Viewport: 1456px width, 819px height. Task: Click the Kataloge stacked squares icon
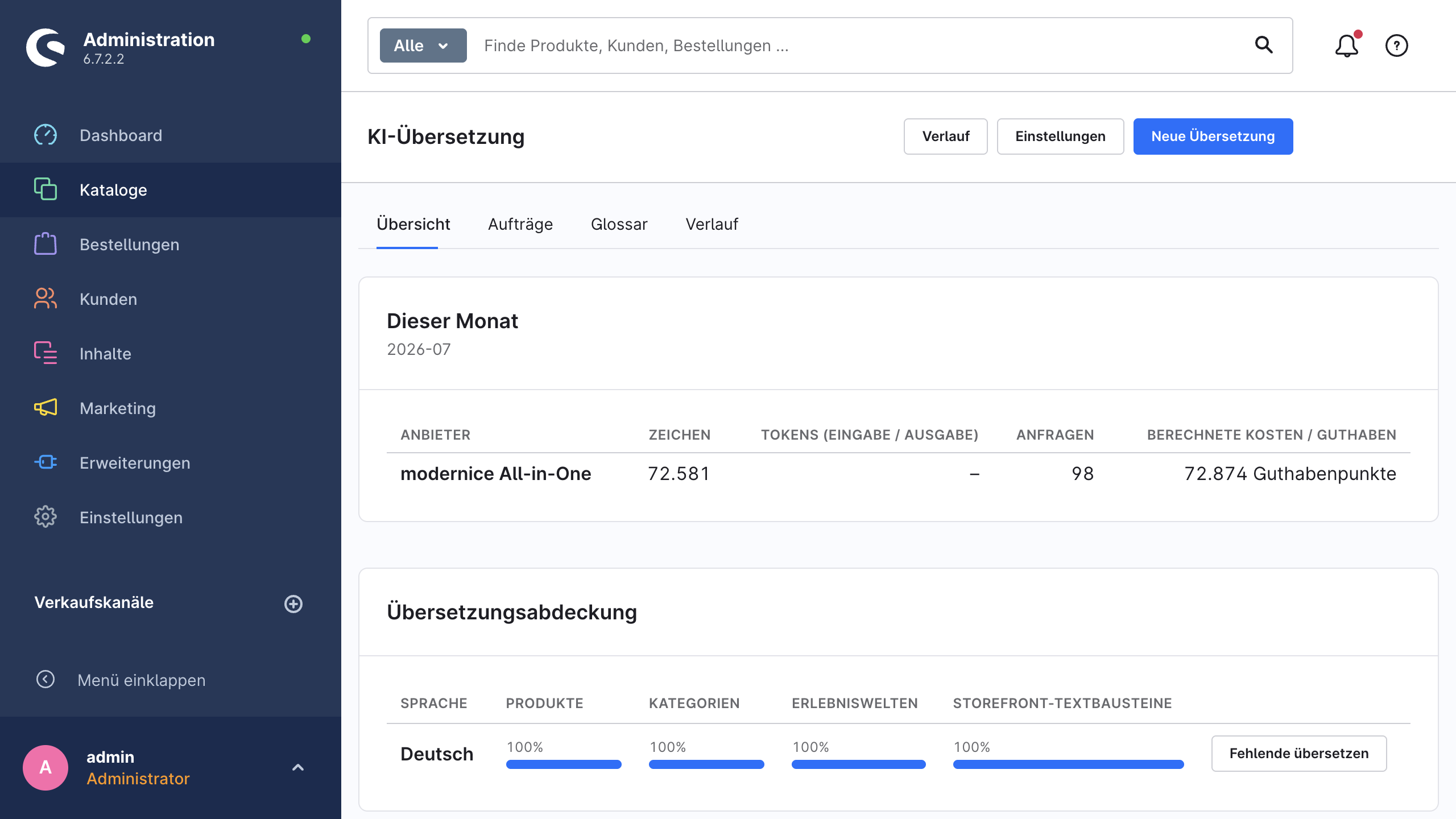tap(45, 189)
